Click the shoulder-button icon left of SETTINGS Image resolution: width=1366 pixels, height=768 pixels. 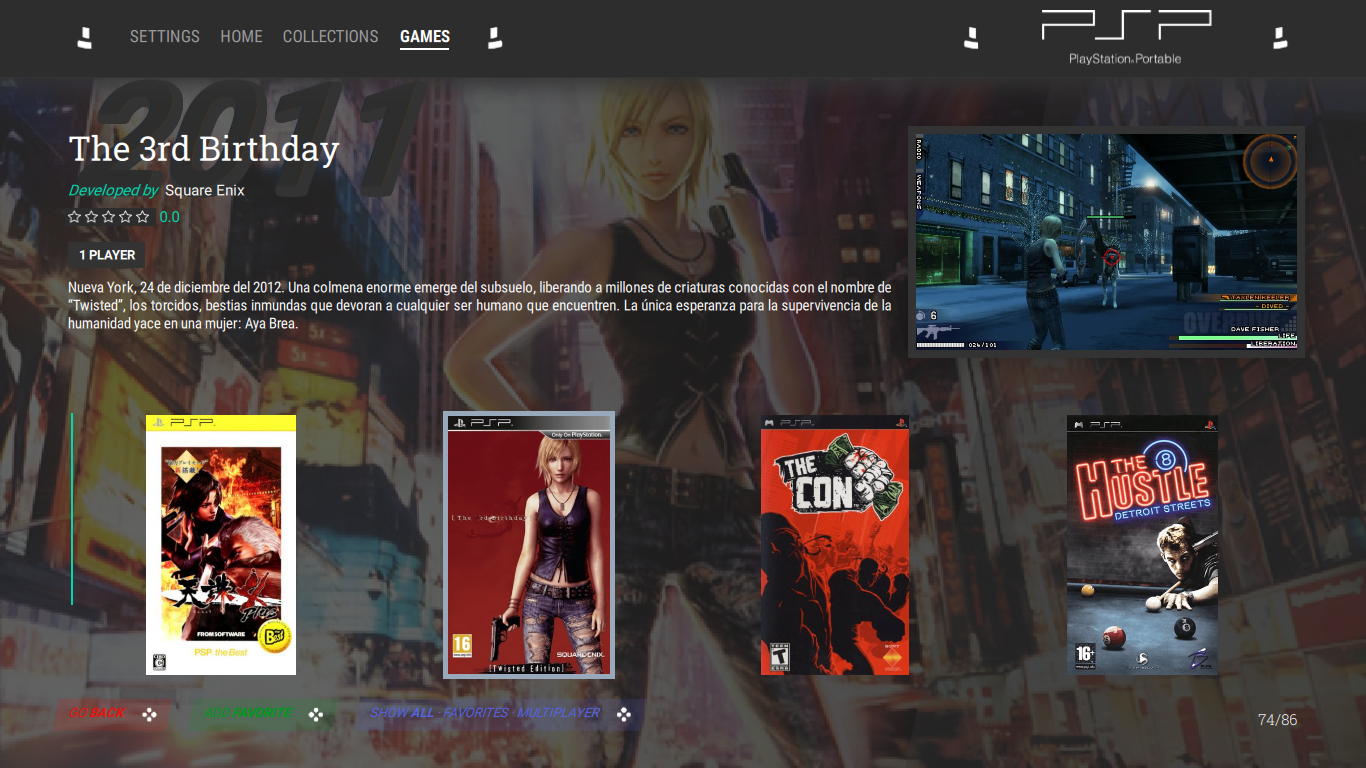(85, 38)
